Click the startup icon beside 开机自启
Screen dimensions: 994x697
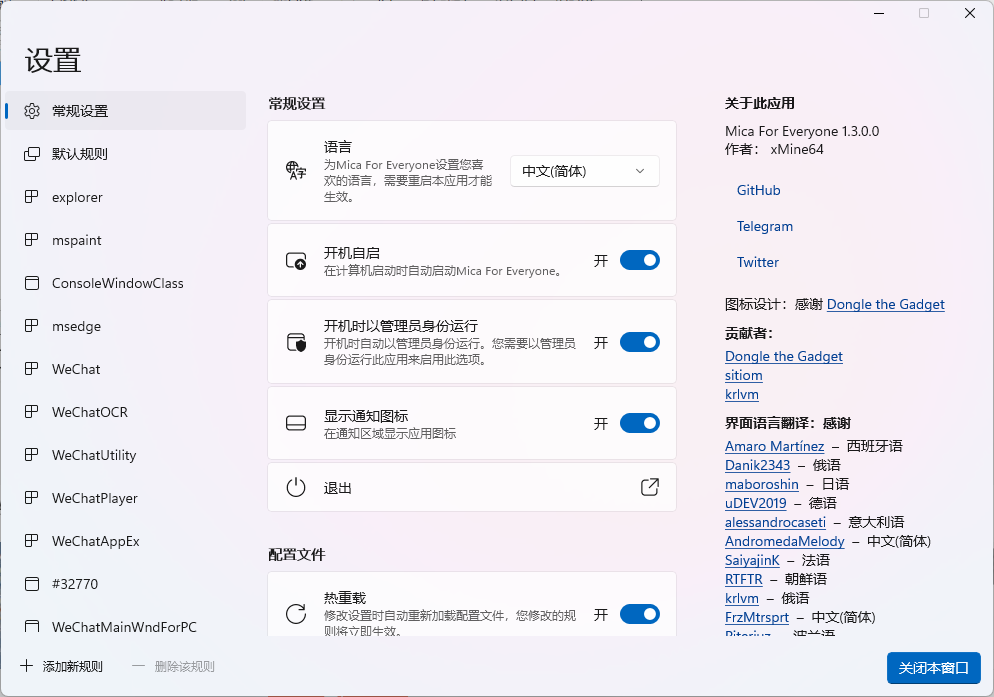296,261
